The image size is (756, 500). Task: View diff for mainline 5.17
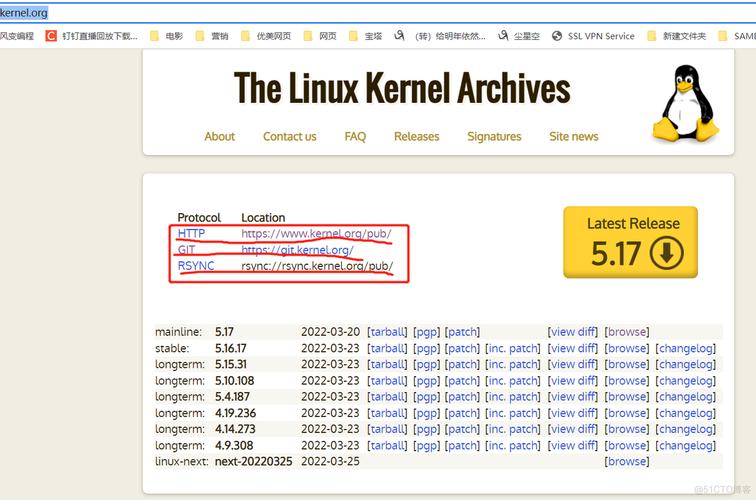coord(573,332)
